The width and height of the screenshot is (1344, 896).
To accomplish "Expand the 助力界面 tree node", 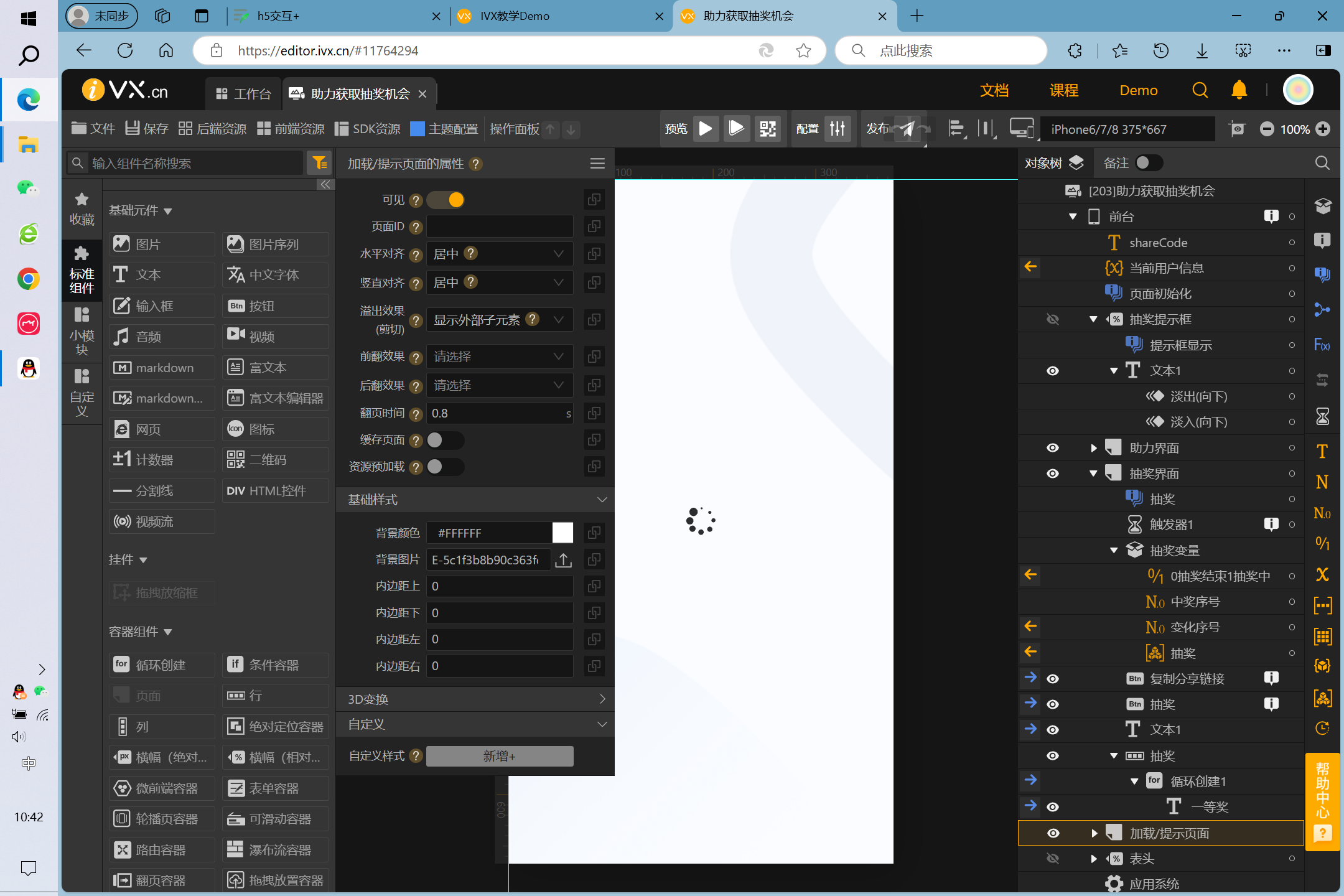I will click(x=1094, y=448).
